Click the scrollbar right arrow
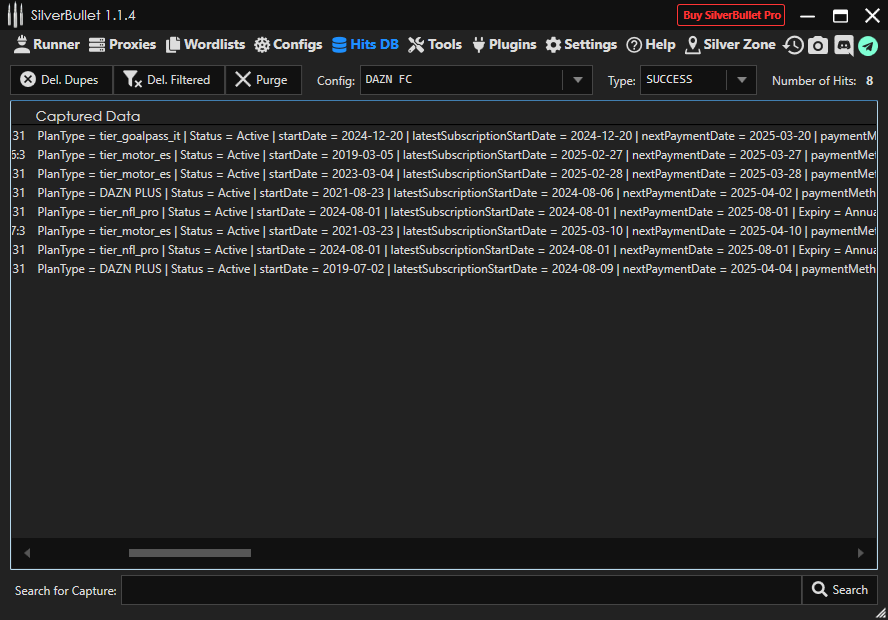 point(861,553)
